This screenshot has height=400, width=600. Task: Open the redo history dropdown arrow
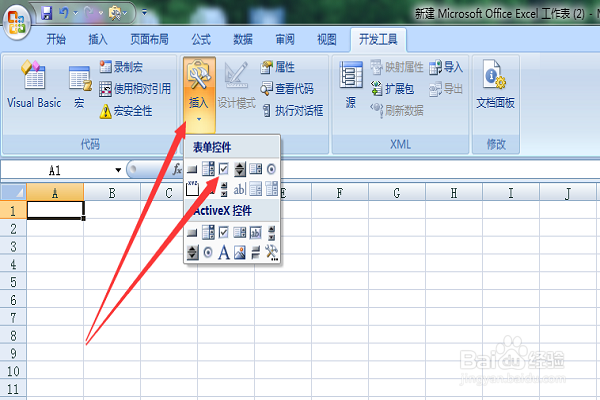point(101,13)
